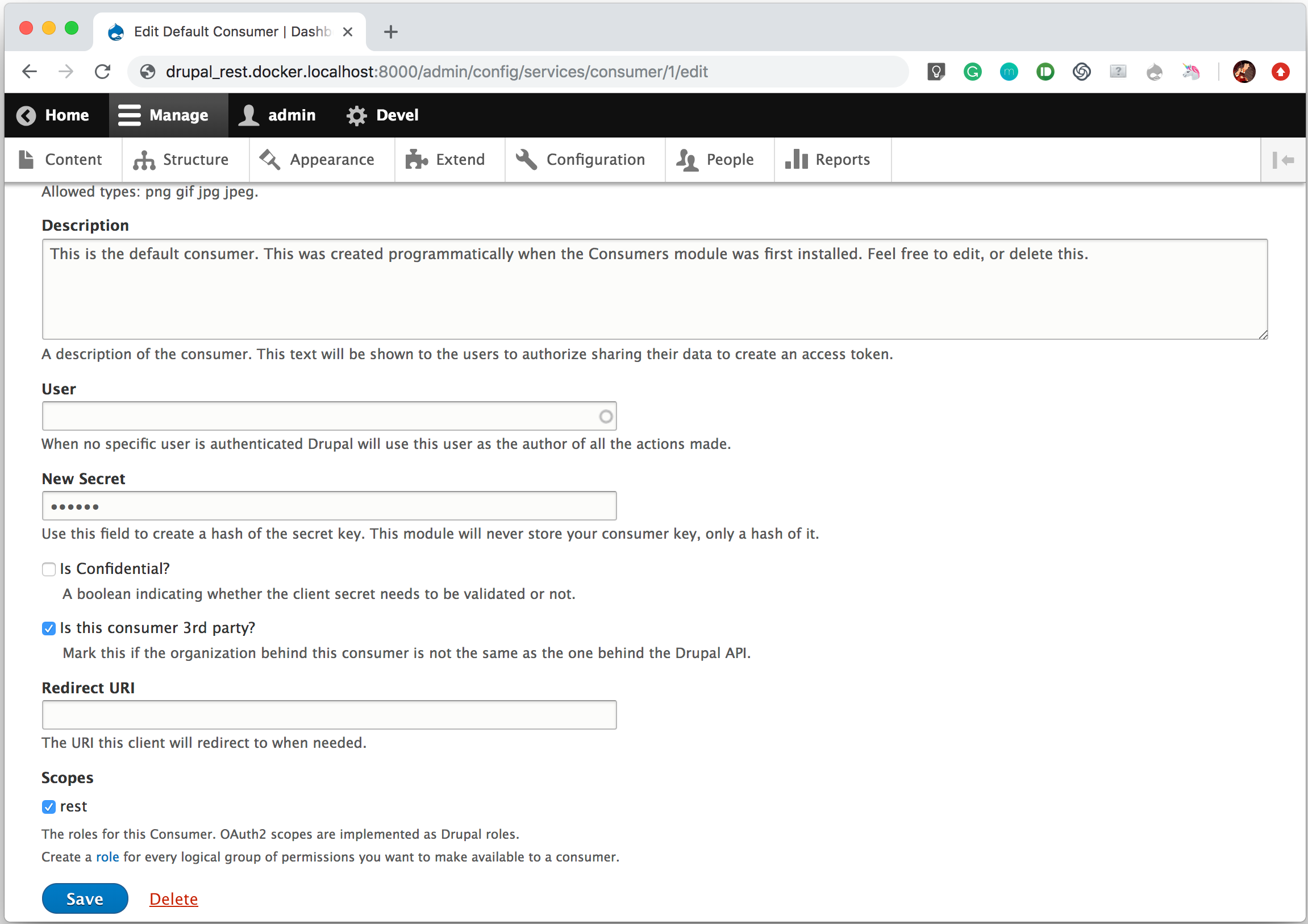
Task: Open the spiral extension icon
Action: click(1082, 72)
